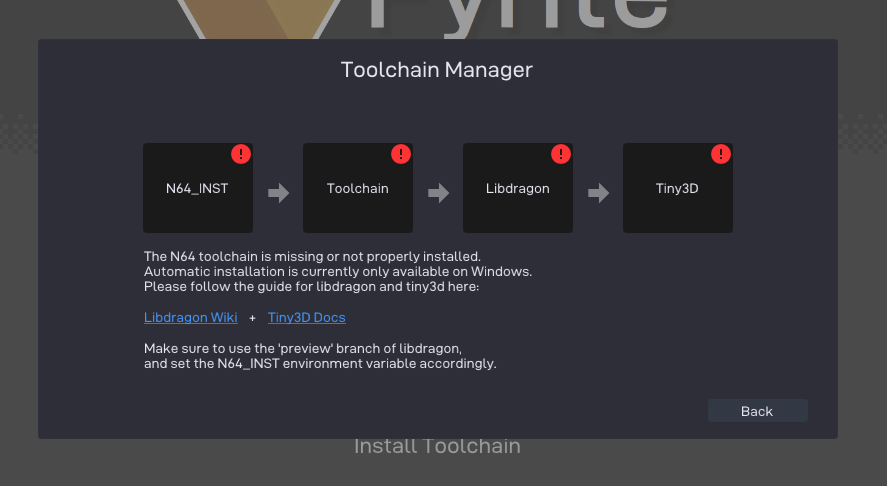Select the Libdragon step box
Screen dimensions: 887x486
[517, 189]
